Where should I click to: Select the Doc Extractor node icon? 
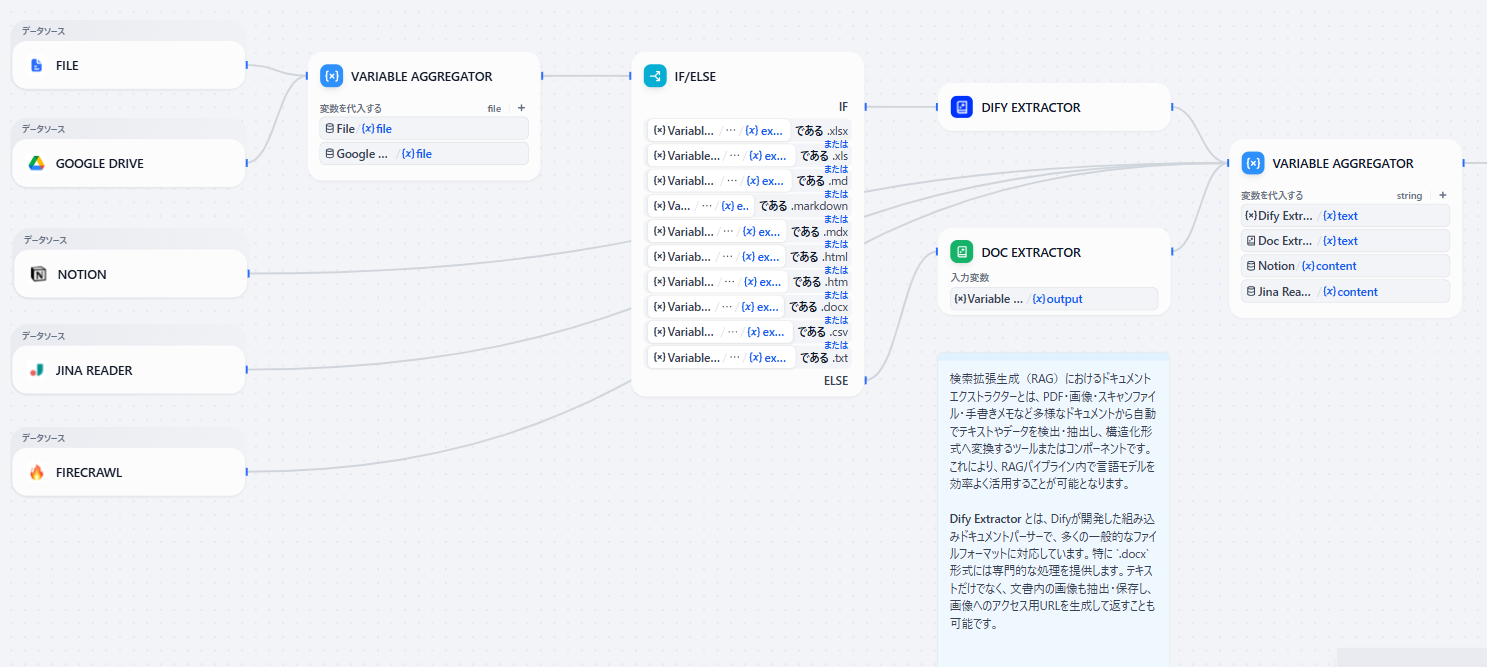coord(961,253)
